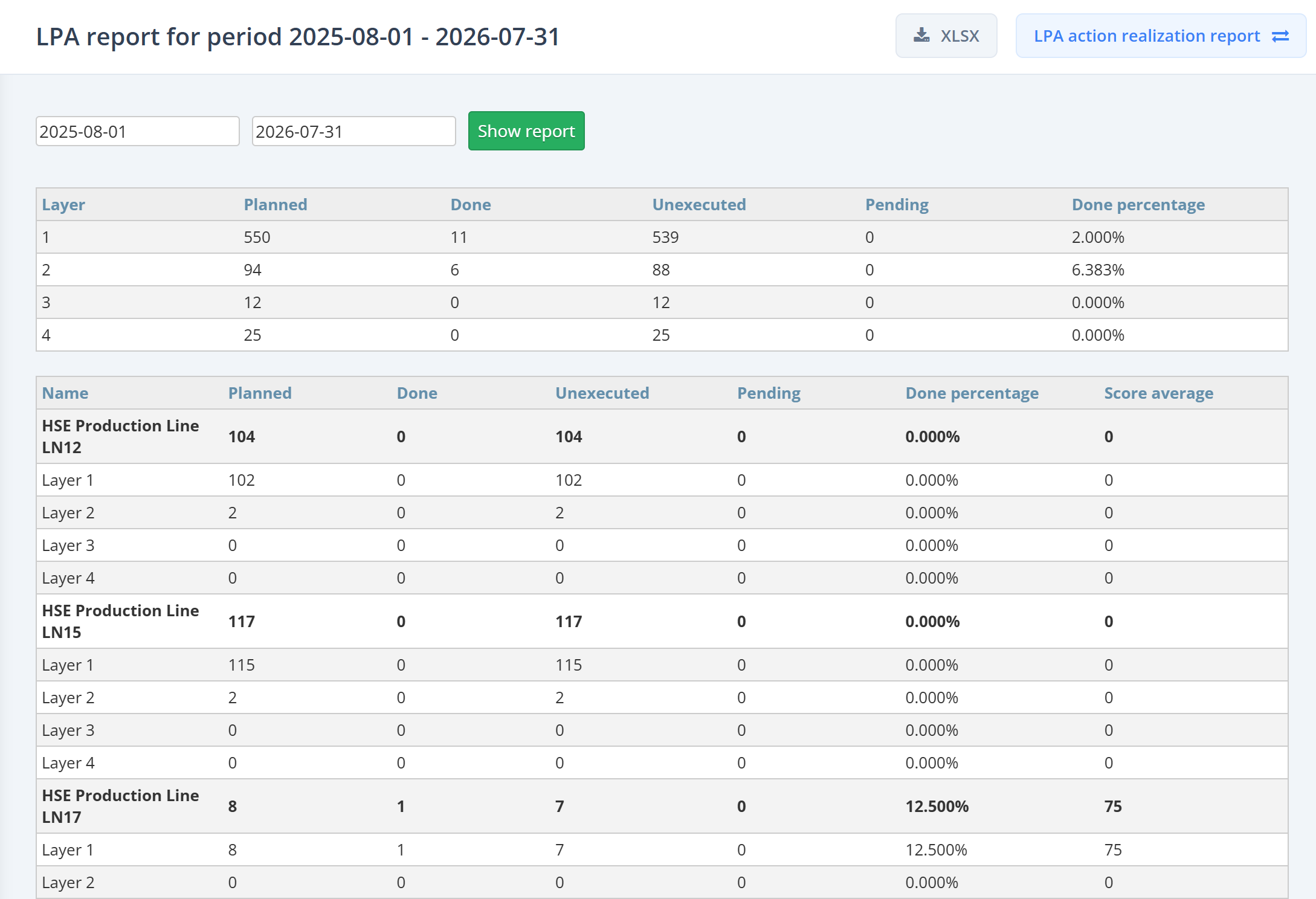Image resolution: width=1316 pixels, height=899 pixels.
Task: Click Planned header in the second table
Action: 260,393
